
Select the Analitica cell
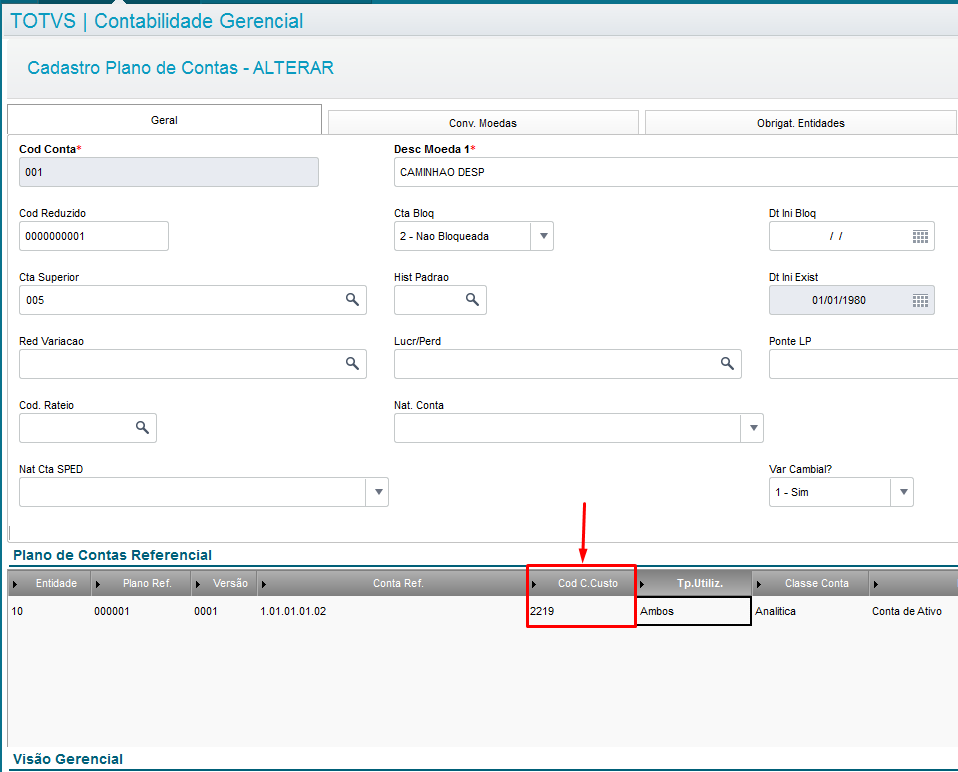pos(810,611)
